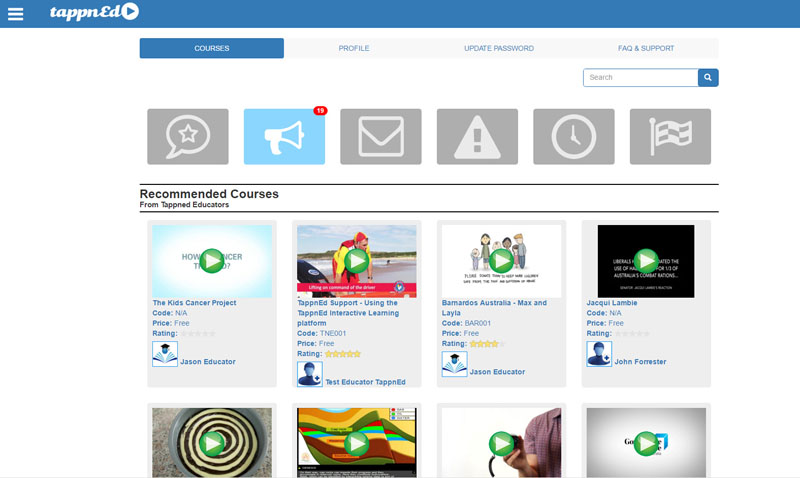Image resolution: width=800 pixels, height=478 pixels.
Task: Click into the Search field
Action: [640, 77]
